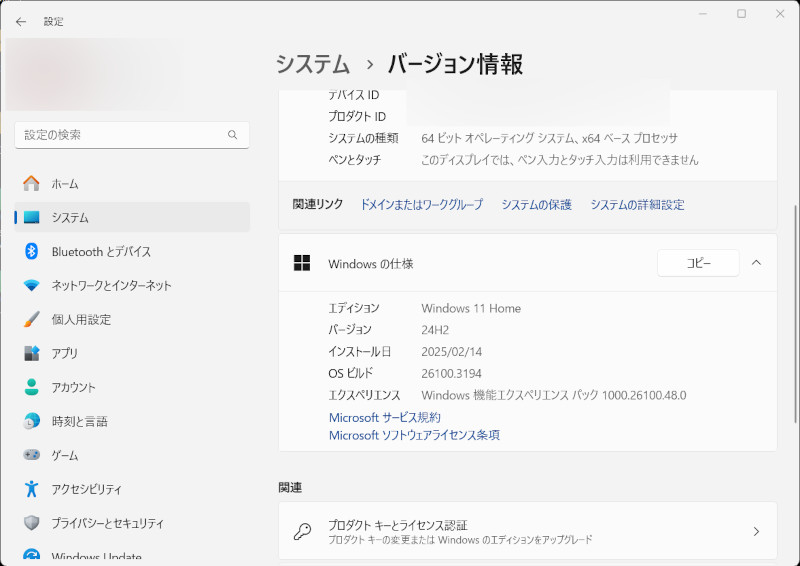Click システム breadcrumb in page header
The image size is (800, 566).
click(313, 65)
